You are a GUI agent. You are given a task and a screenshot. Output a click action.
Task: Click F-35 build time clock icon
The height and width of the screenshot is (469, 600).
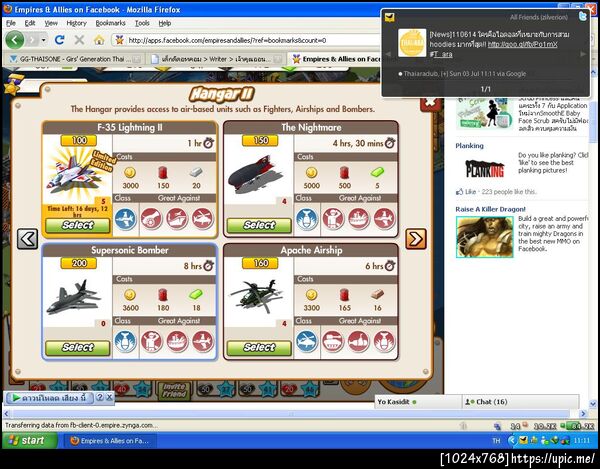coord(209,143)
